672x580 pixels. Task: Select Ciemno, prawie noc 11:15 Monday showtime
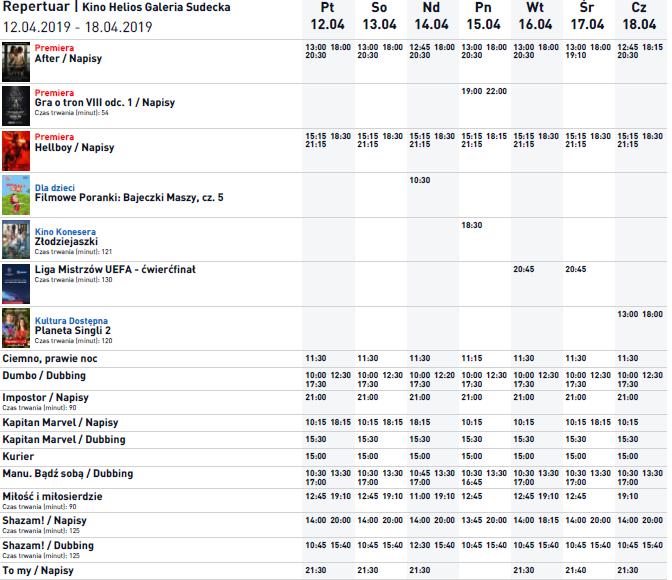(472, 358)
